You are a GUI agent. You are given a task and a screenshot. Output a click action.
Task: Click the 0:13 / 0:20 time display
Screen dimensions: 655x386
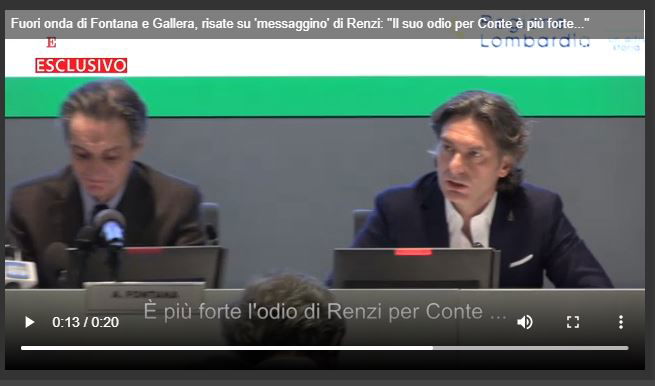86,322
